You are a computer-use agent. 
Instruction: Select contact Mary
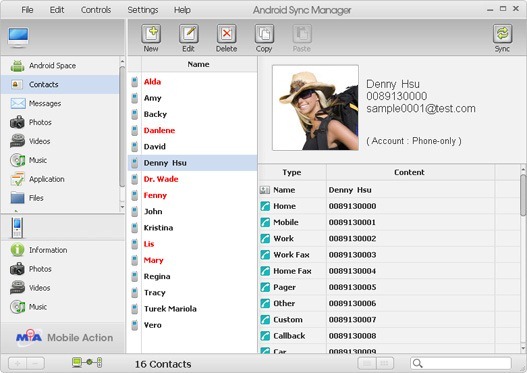pyautogui.click(x=192, y=260)
